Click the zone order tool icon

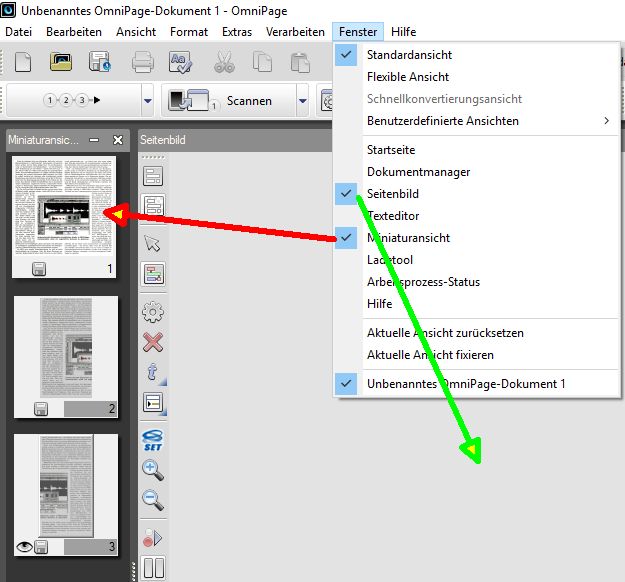coord(153,274)
